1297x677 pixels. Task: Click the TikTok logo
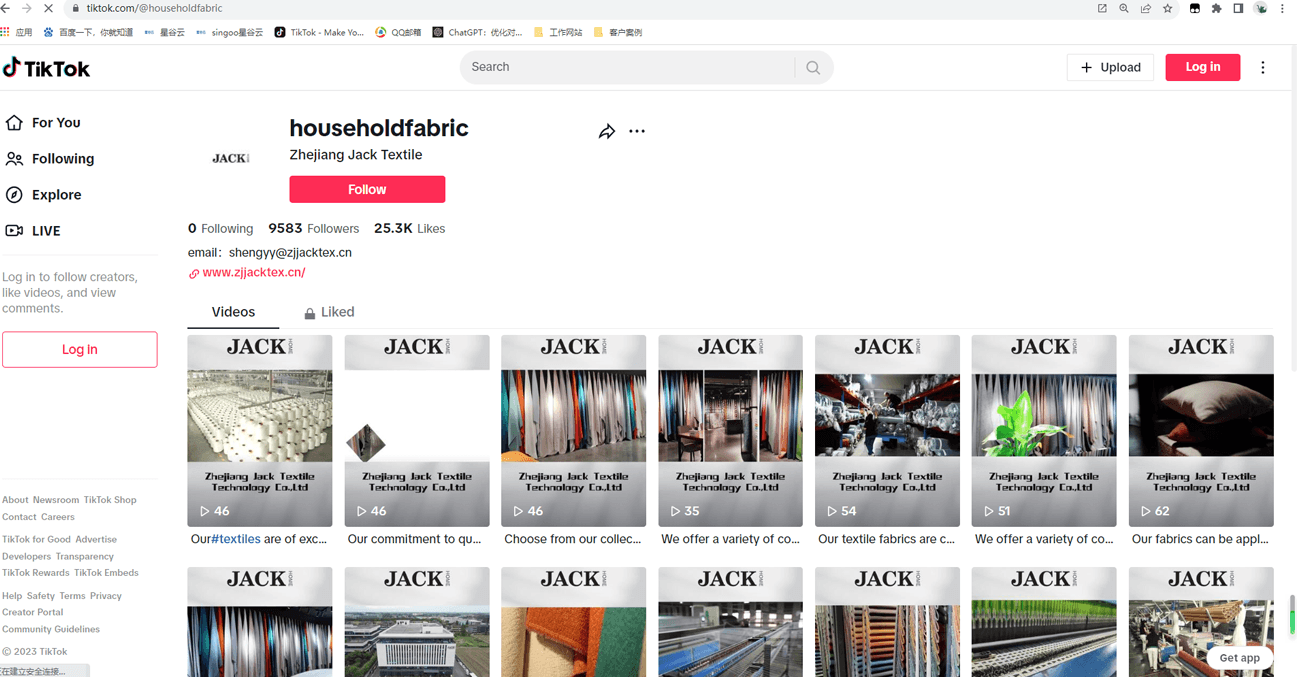point(47,68)
